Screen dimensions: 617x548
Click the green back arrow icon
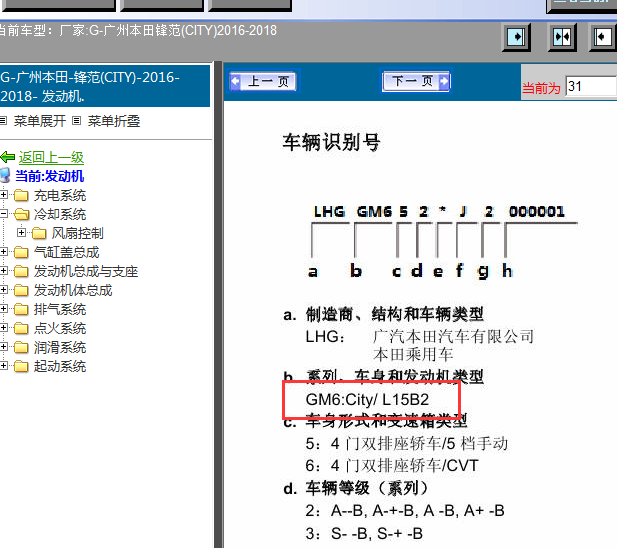click(x=8, y=157)
